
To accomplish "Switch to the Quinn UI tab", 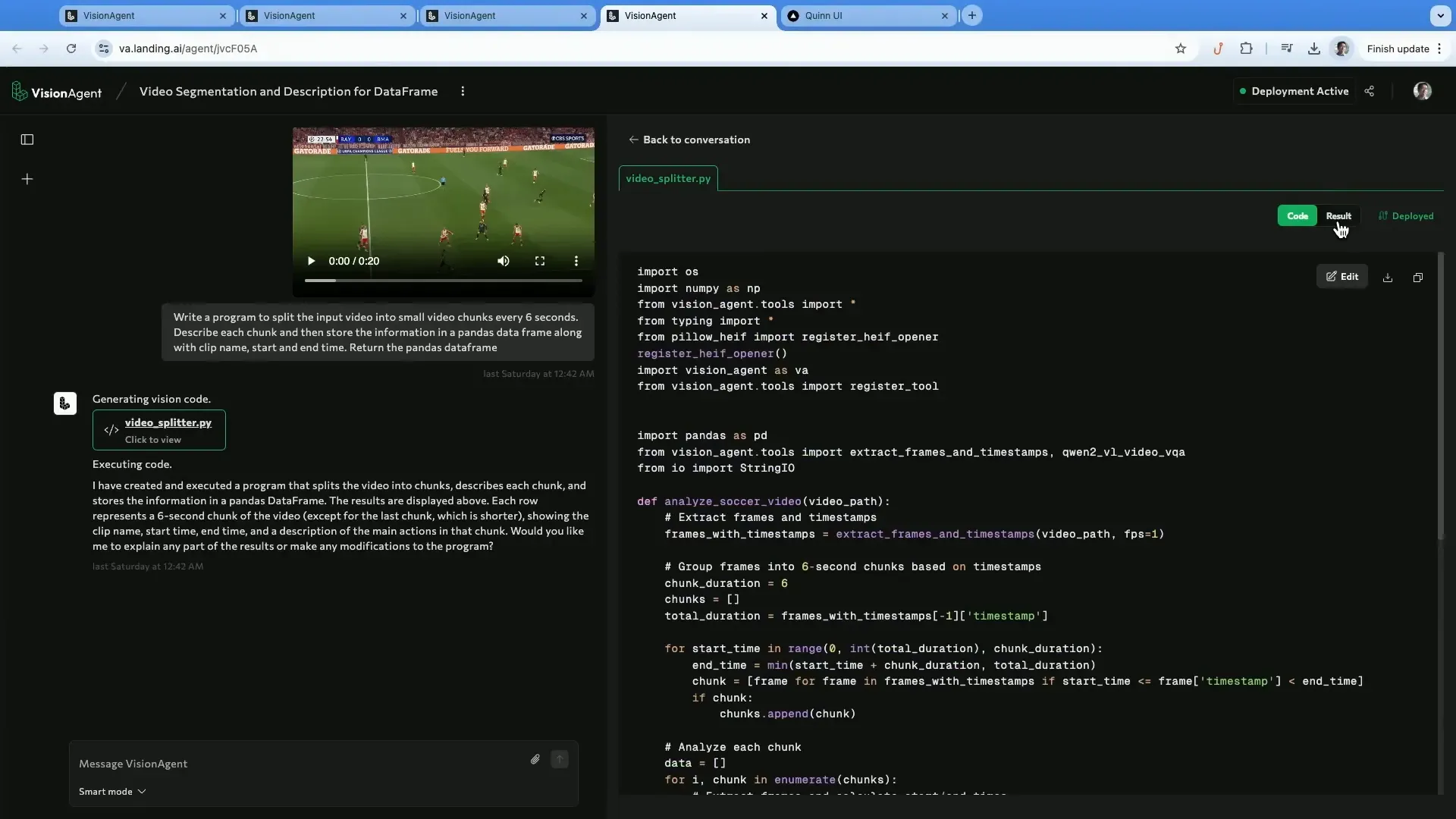I will click(869, 15).
